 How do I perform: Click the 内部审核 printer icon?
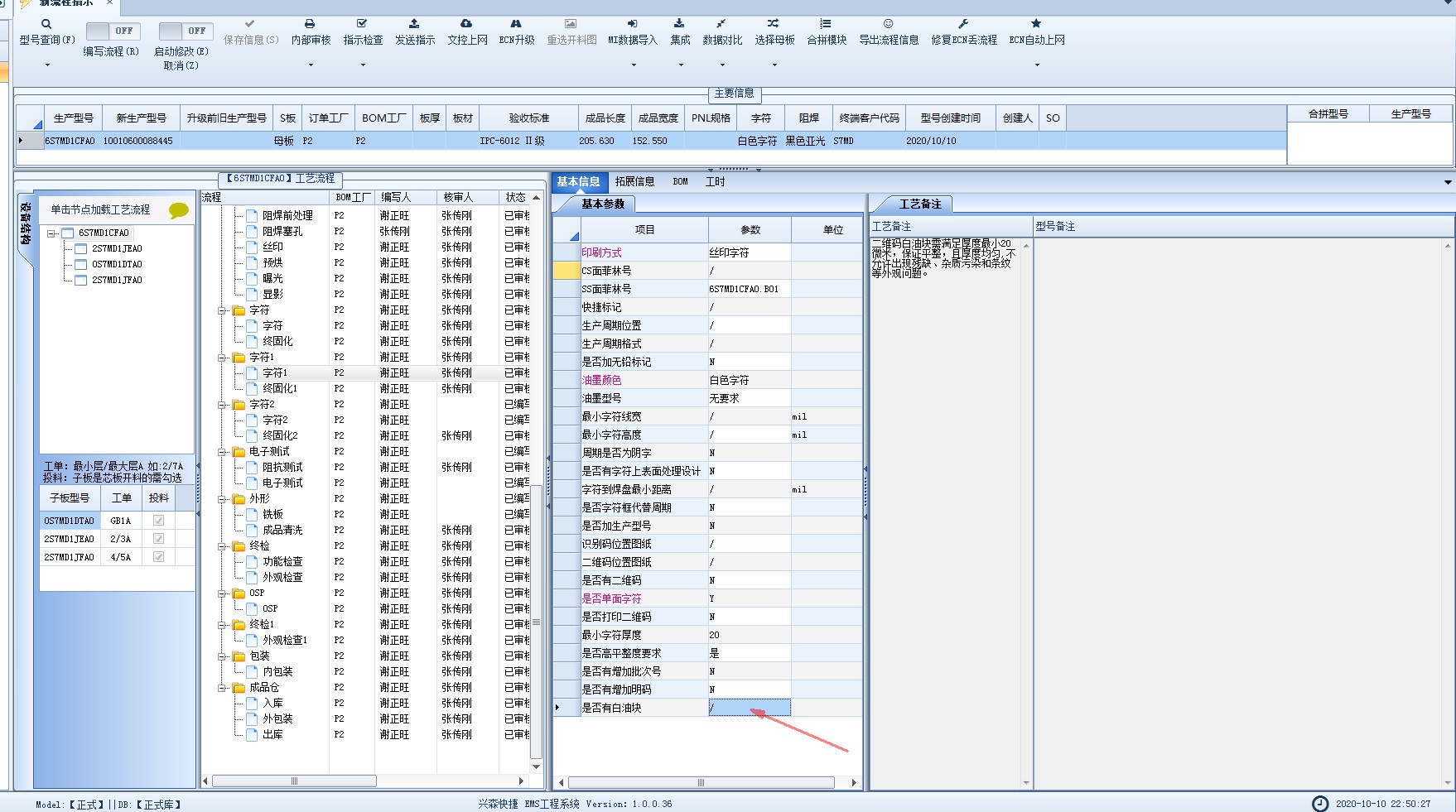[310, 24]
